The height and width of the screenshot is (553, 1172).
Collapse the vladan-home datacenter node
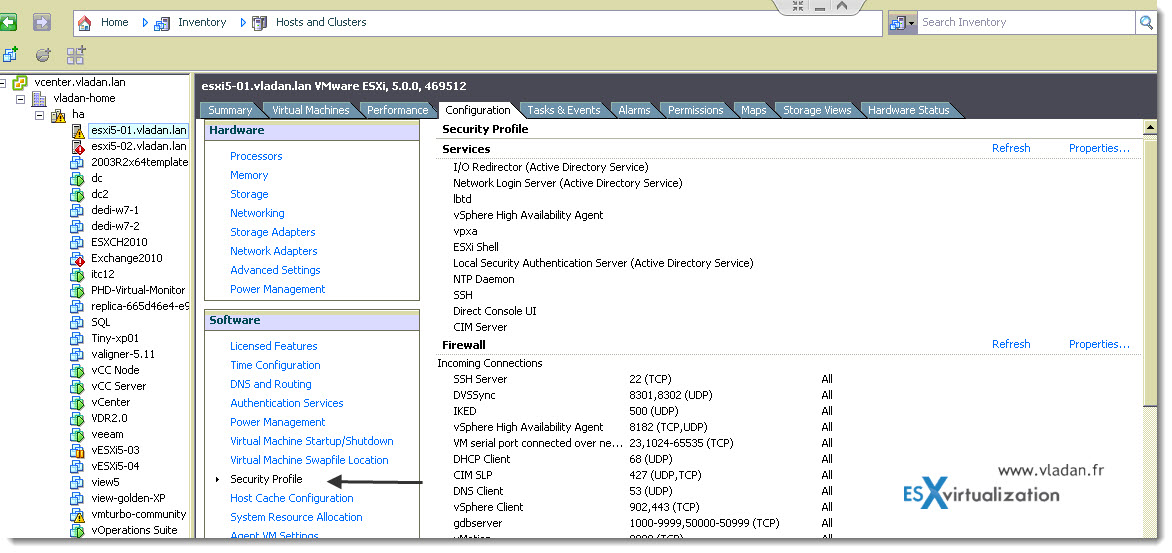(x=21, y=99)
